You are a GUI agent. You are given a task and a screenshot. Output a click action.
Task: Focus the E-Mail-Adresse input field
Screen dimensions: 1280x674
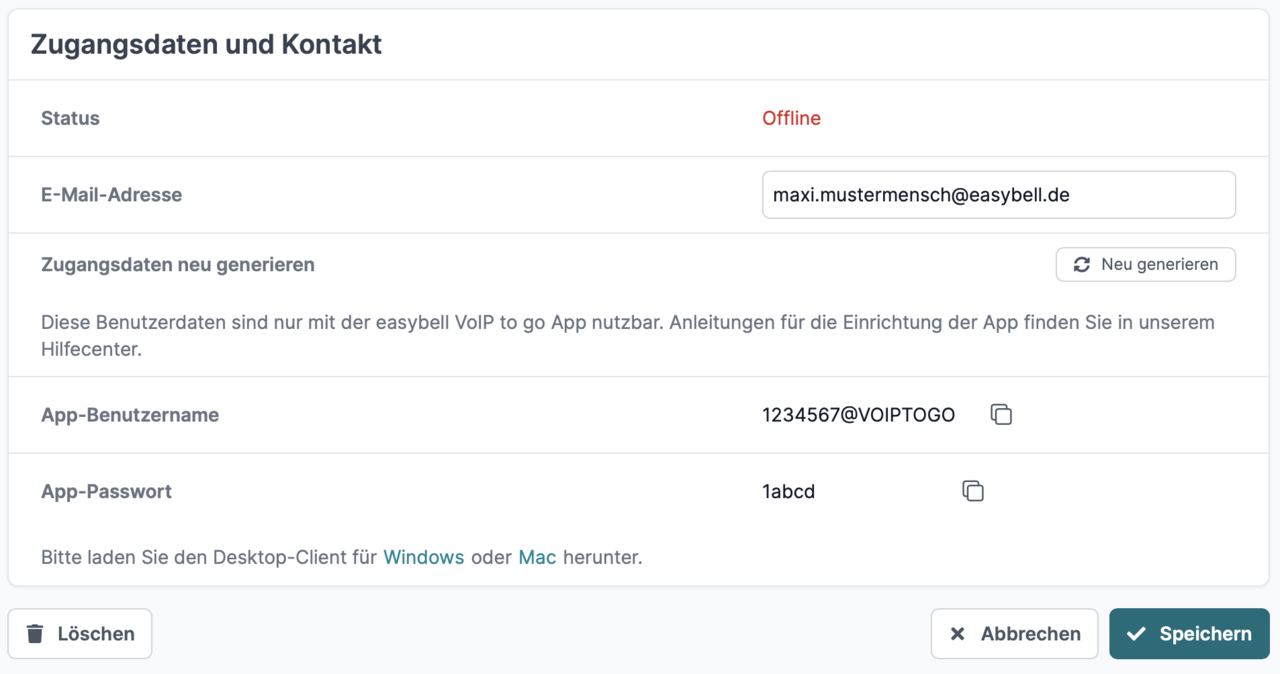(x=998, y=195)
